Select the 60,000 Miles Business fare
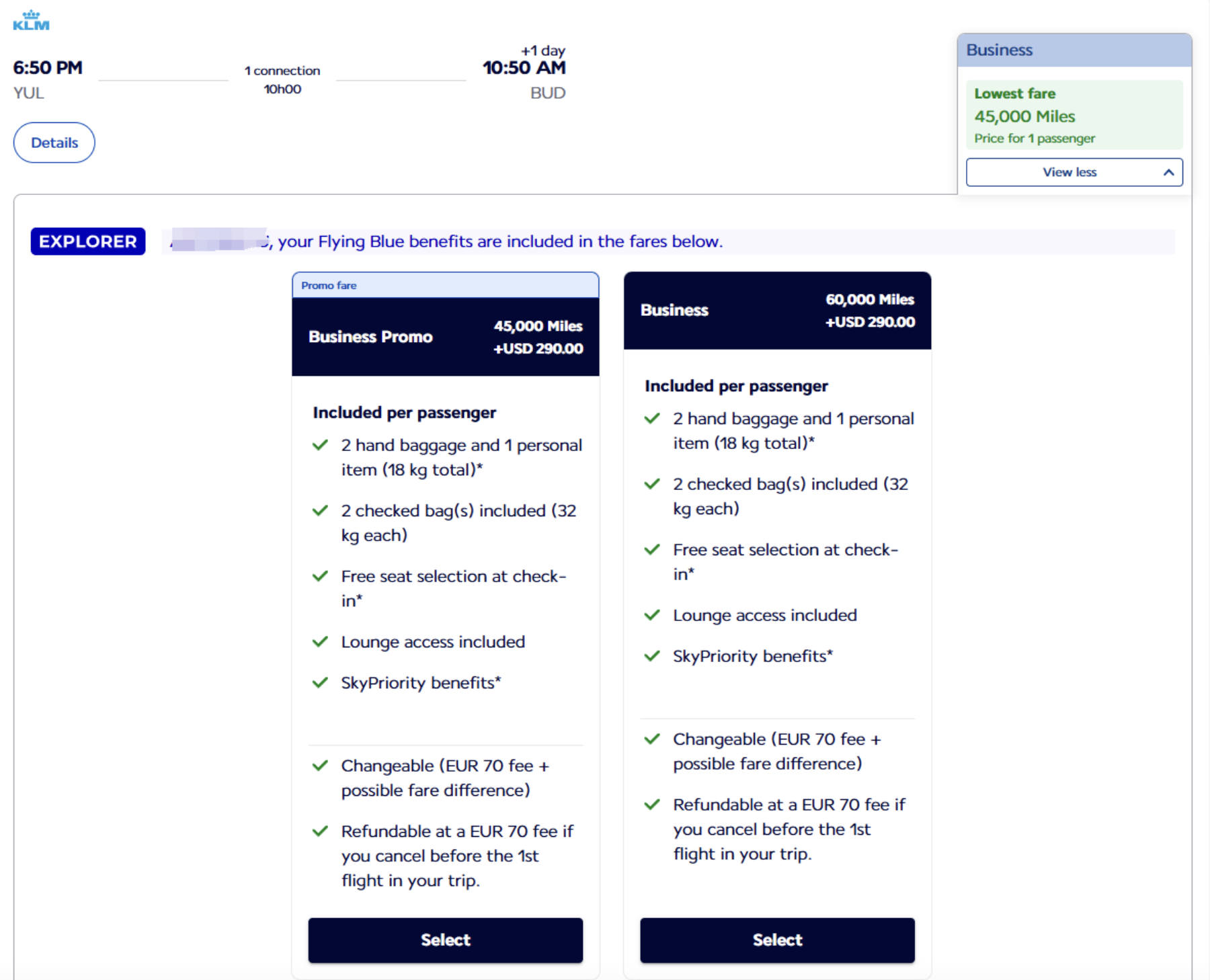The image size is (1210, 980). [777, 940]
